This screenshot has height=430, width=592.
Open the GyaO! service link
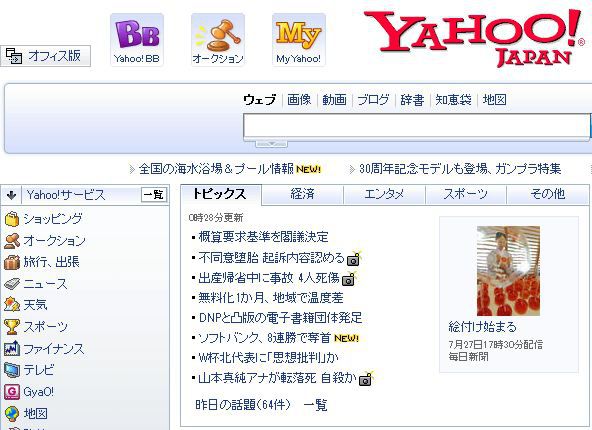point(39,392)
